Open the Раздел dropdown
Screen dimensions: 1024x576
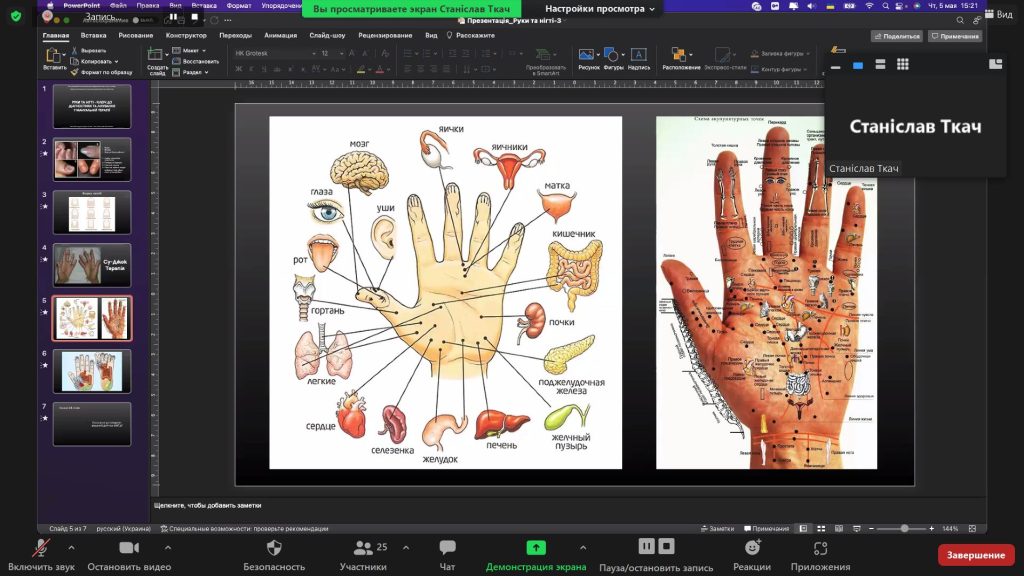pos(191,72)
